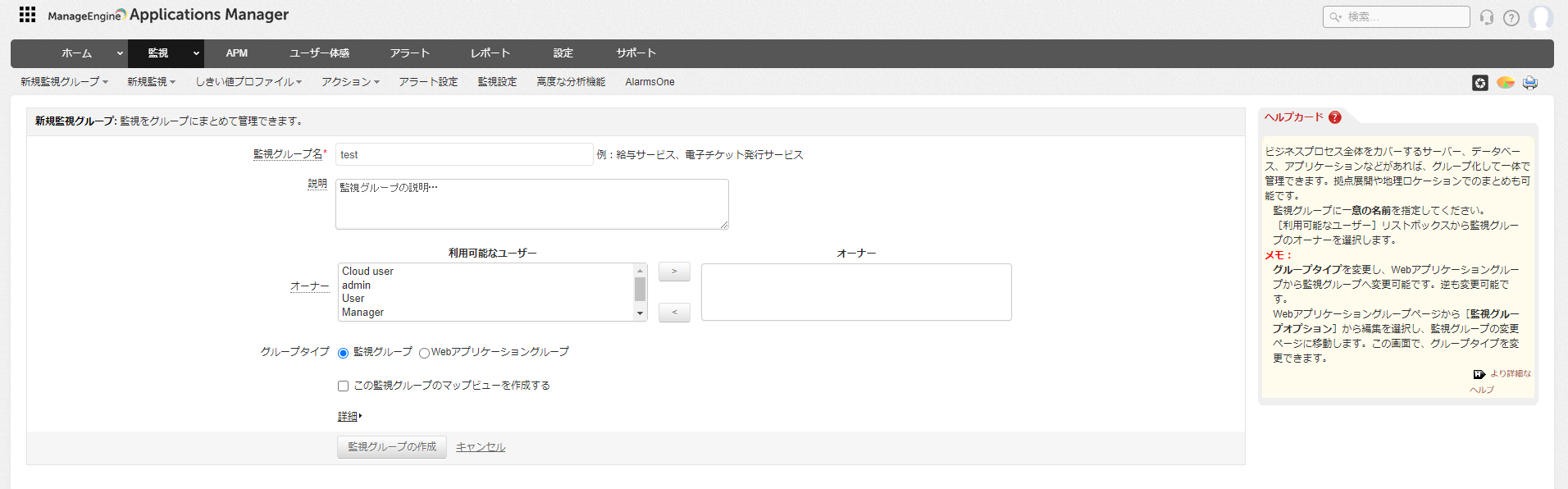The height and width of the screenshot is (489, 1568).
Task: Open the app launcher grid icon
Action: (27, 15)
